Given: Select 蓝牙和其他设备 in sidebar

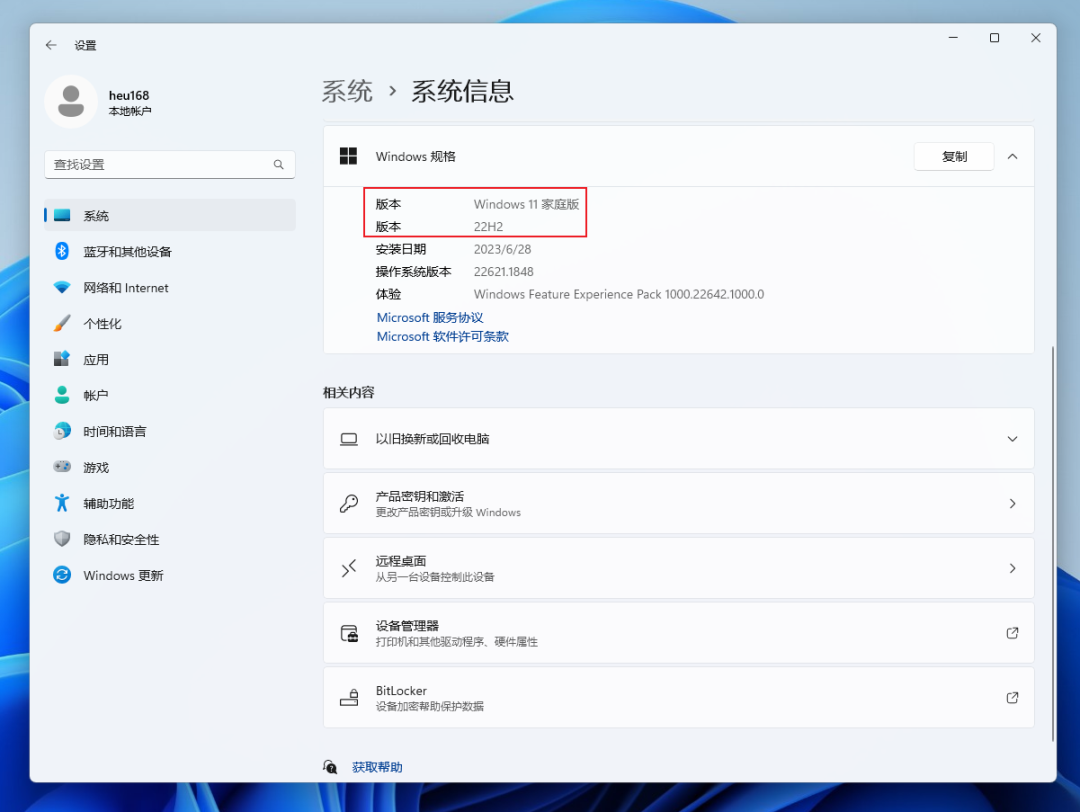Looking at the screenshot, I should (170, 251).
